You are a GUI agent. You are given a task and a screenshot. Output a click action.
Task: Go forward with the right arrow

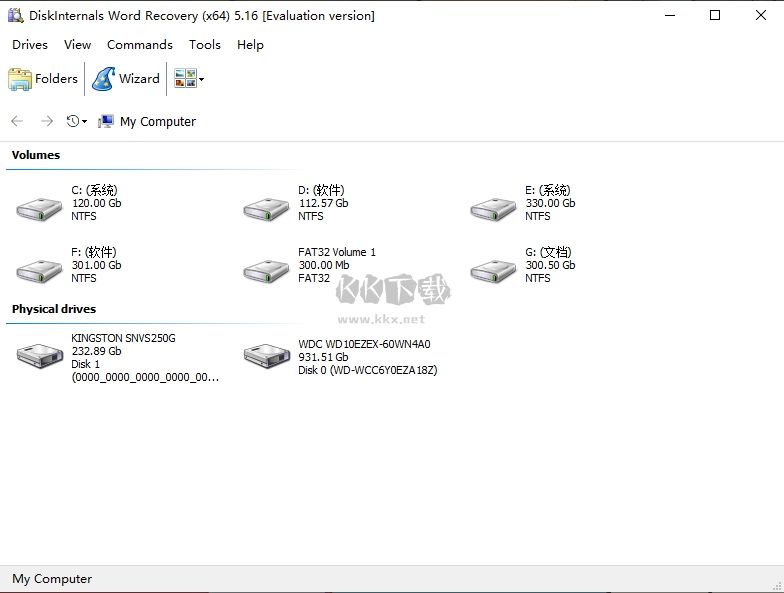pyautogui.click(x=46, y=121)
